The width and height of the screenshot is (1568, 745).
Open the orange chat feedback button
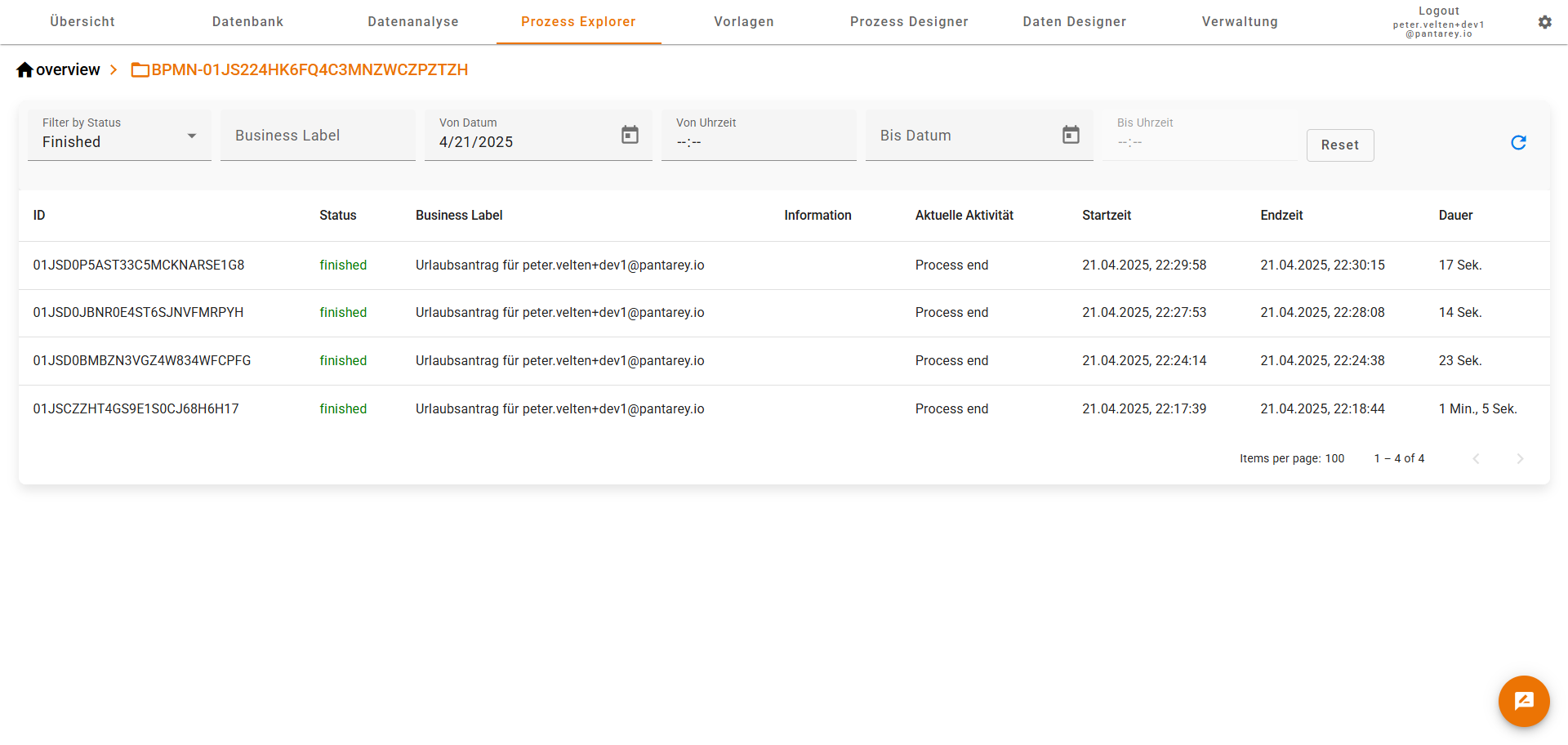point(1523,700)
